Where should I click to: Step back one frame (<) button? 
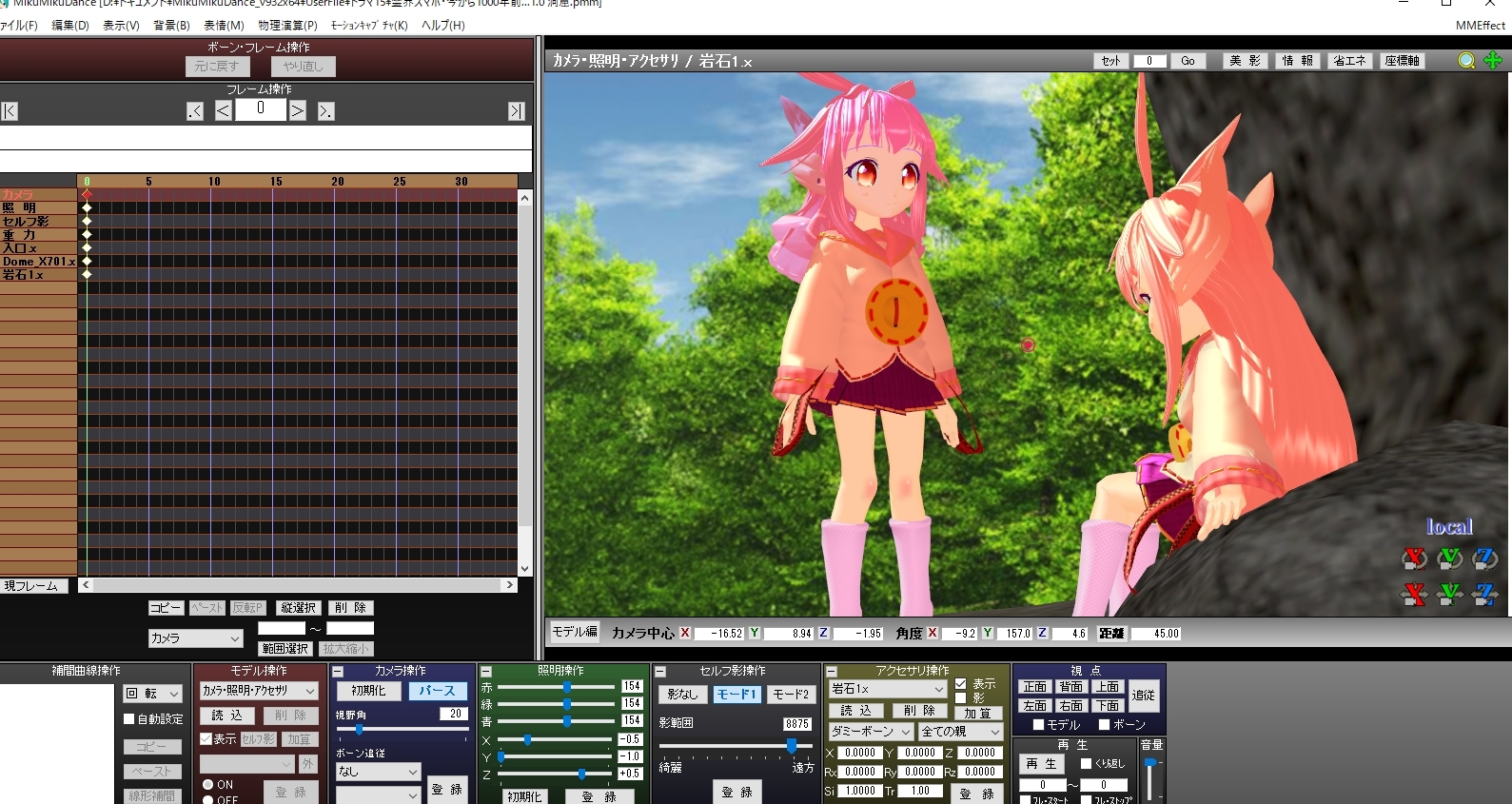coord(223,111)
